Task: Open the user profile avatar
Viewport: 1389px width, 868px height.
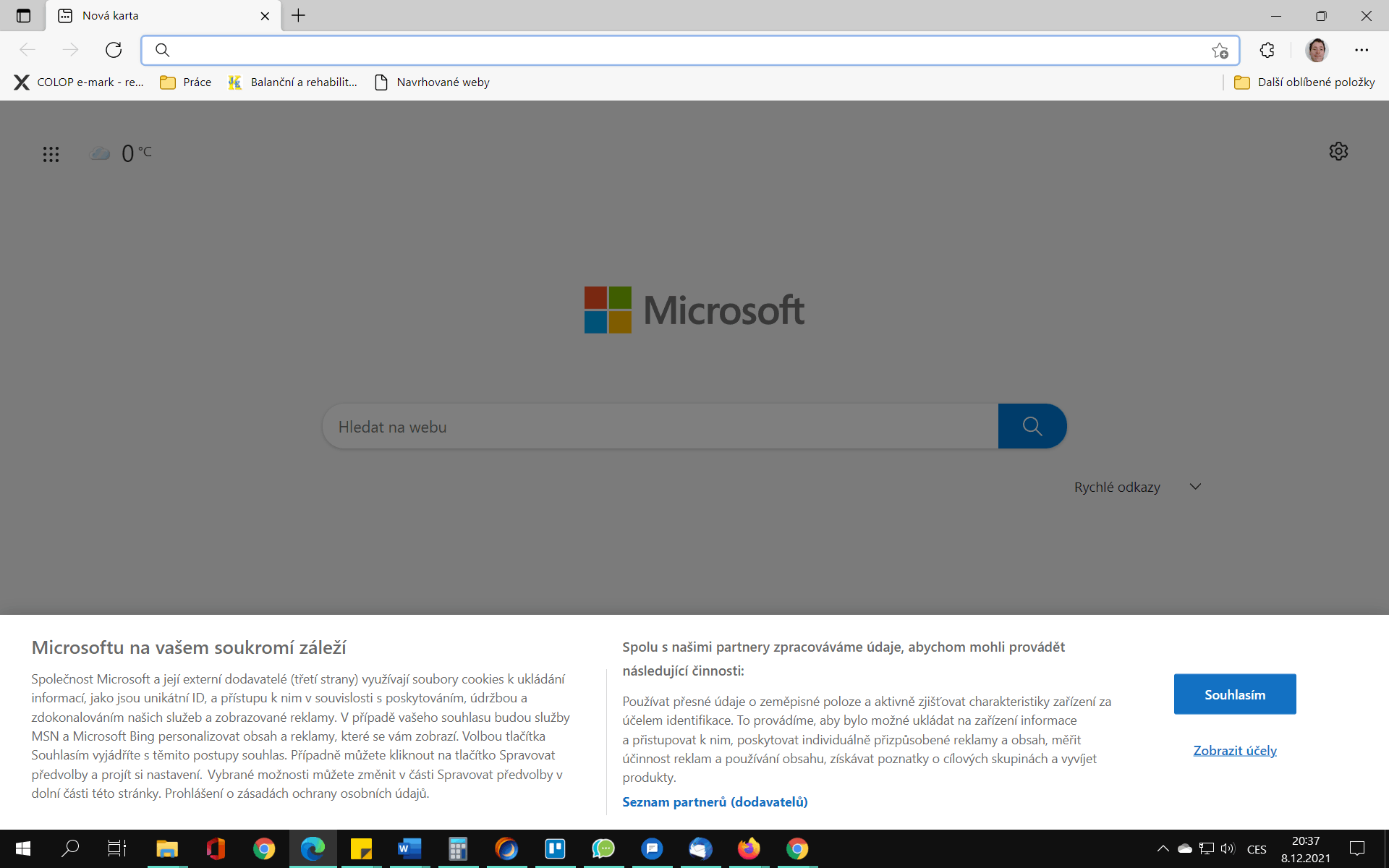Action: (x=1317, y=50)
